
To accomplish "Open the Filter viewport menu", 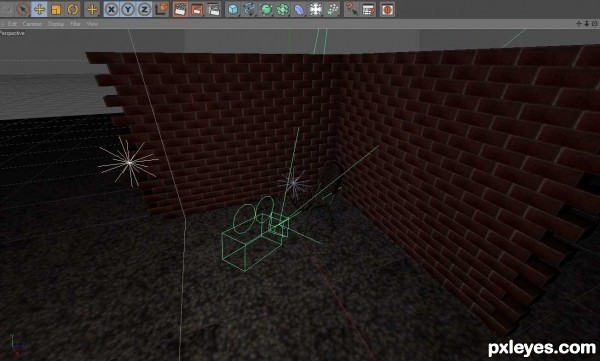I will [75, 24].
